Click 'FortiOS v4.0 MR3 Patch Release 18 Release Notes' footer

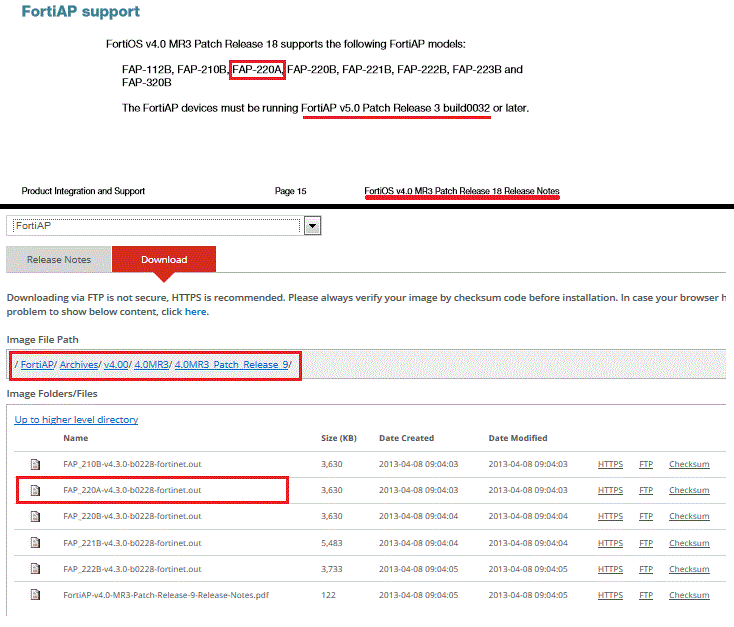(462, 191)
